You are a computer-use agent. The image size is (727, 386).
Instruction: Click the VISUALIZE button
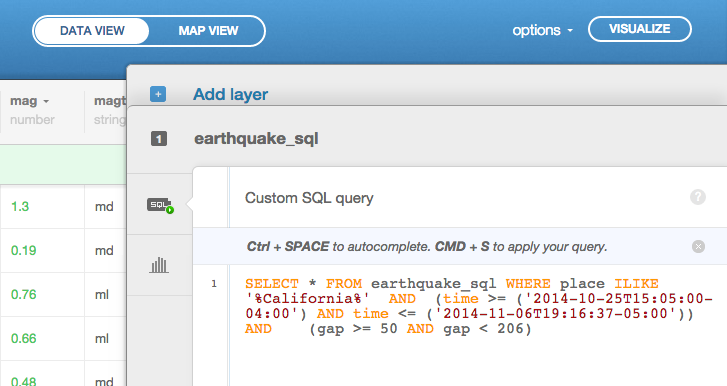pyautogui.click(x=640, y=29)
